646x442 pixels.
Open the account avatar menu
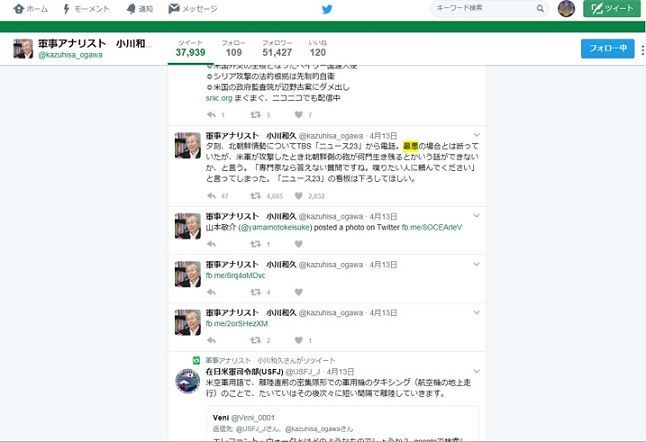point(566,9)
